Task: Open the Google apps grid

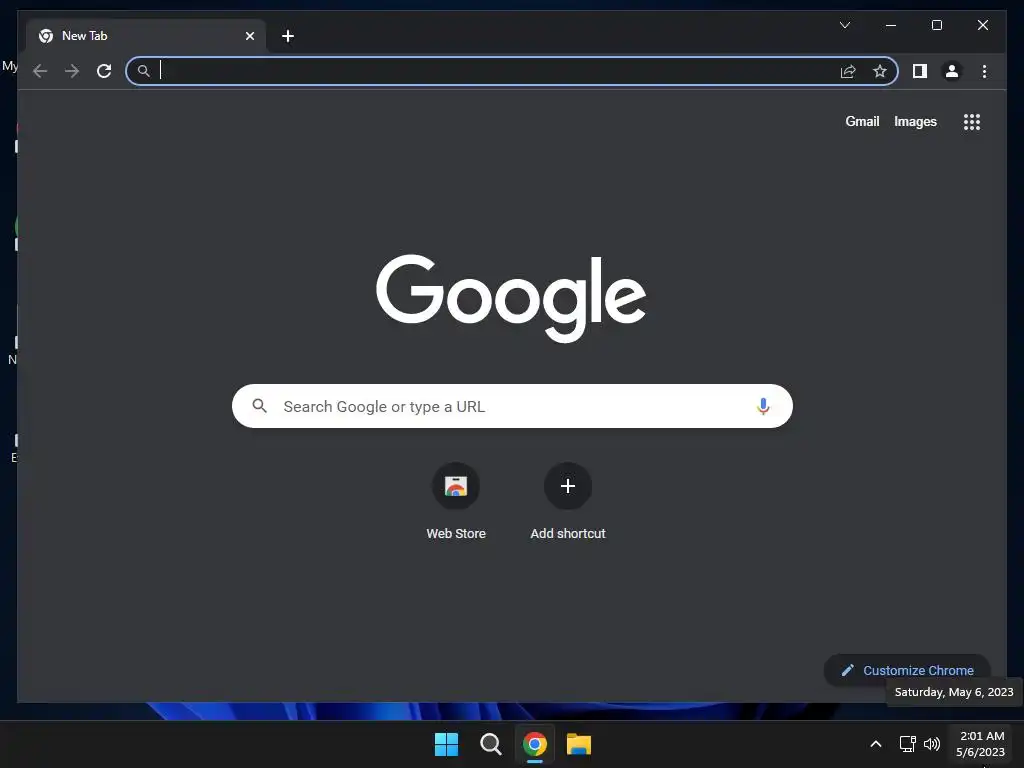Action: (x=972, y=122)
